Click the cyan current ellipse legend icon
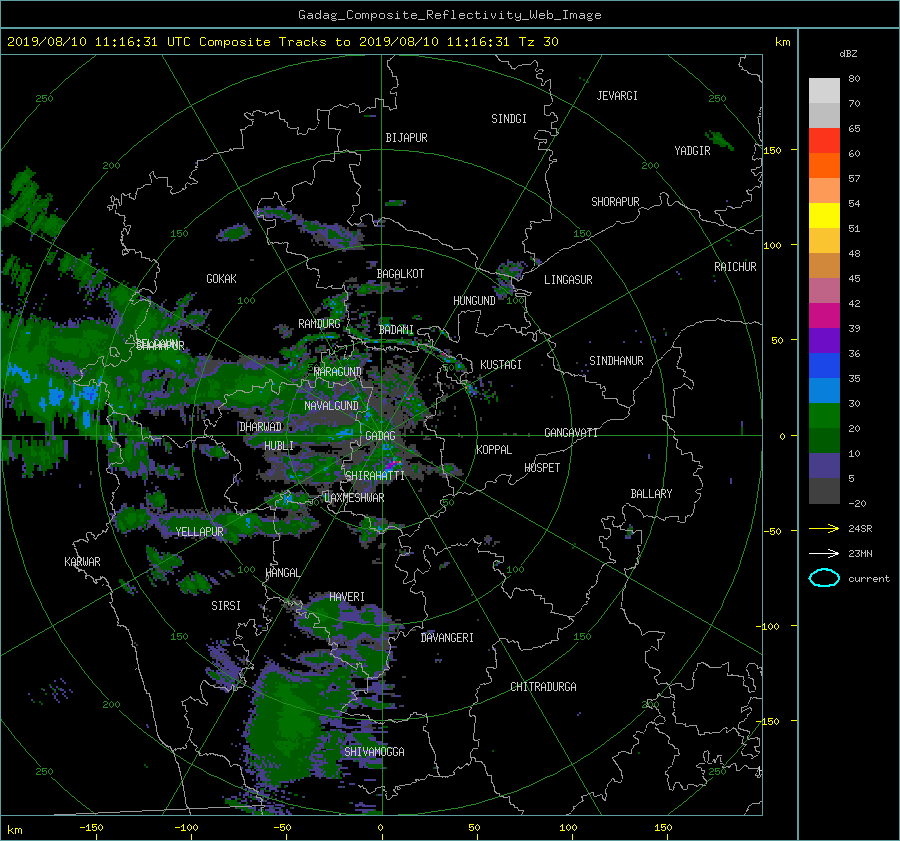 click(824, 578)
